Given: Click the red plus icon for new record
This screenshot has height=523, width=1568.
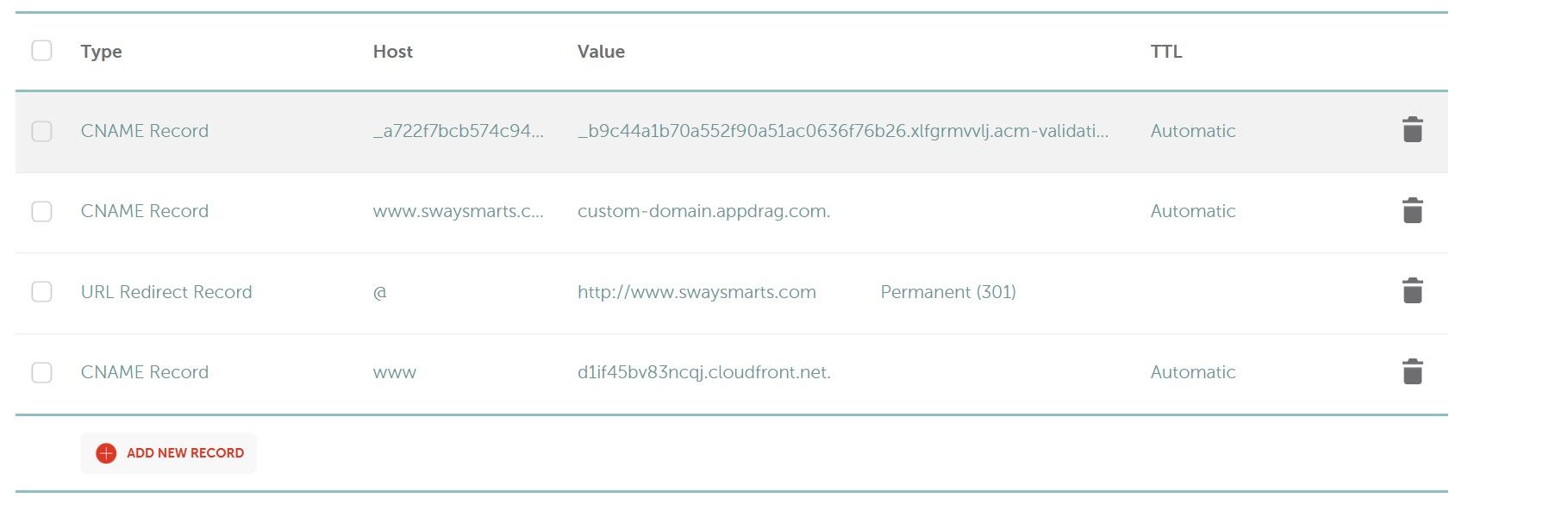Looking at the screenshot, I should (x=106, y=453).
